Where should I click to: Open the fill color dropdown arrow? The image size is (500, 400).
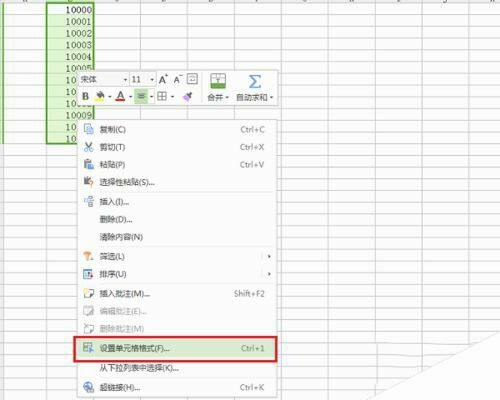pos(110,97)
